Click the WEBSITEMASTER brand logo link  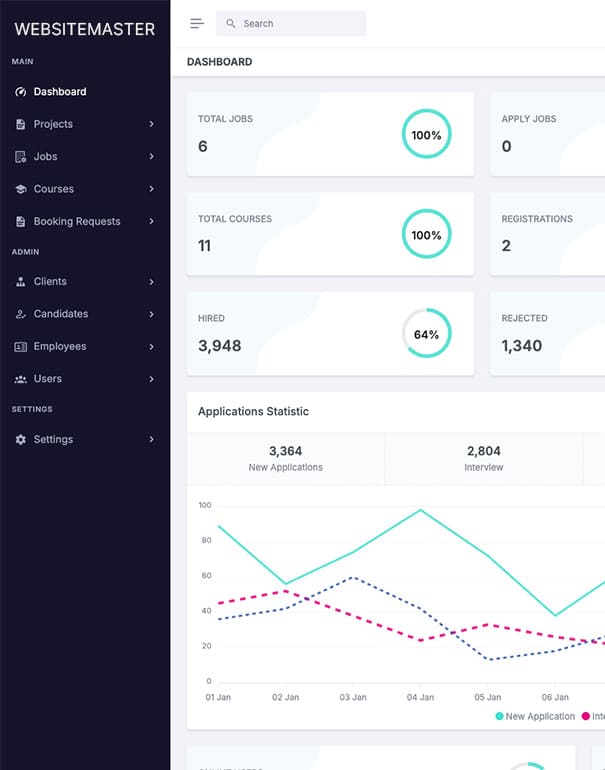click(x=85, y=29)
